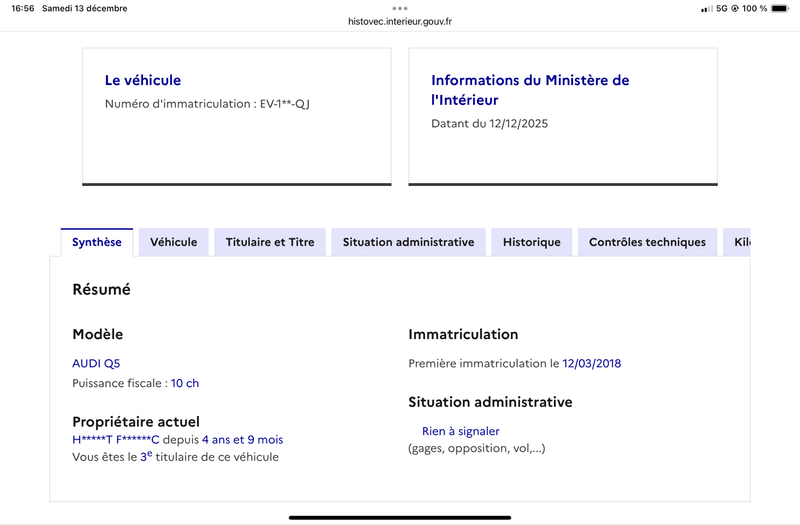Tap the orientation lock status icon
Viewport: 800px width, 525px height.
pyautogui.click(x=735, y=9)
